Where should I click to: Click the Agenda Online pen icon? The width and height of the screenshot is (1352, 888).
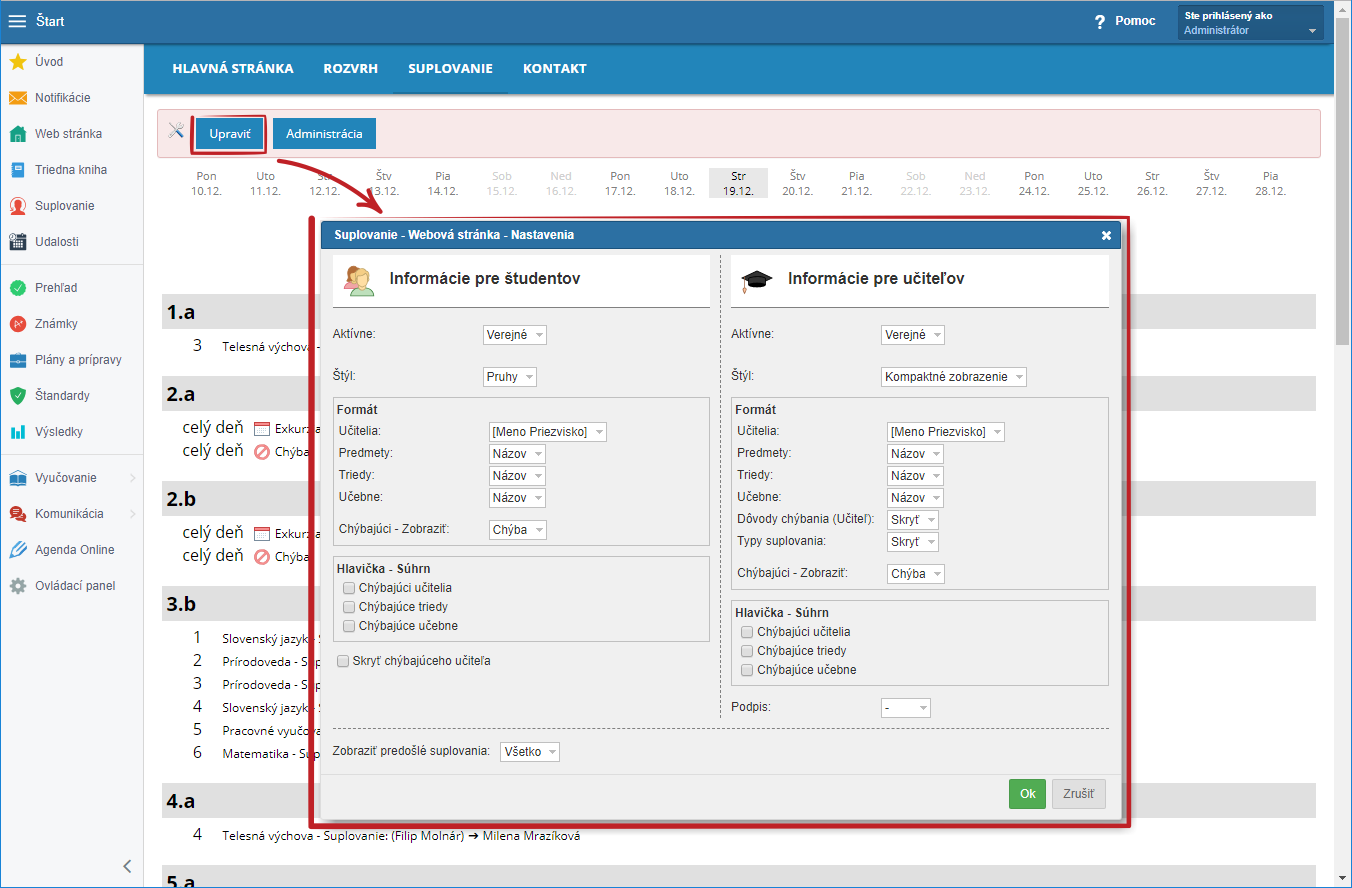(18, 550)
